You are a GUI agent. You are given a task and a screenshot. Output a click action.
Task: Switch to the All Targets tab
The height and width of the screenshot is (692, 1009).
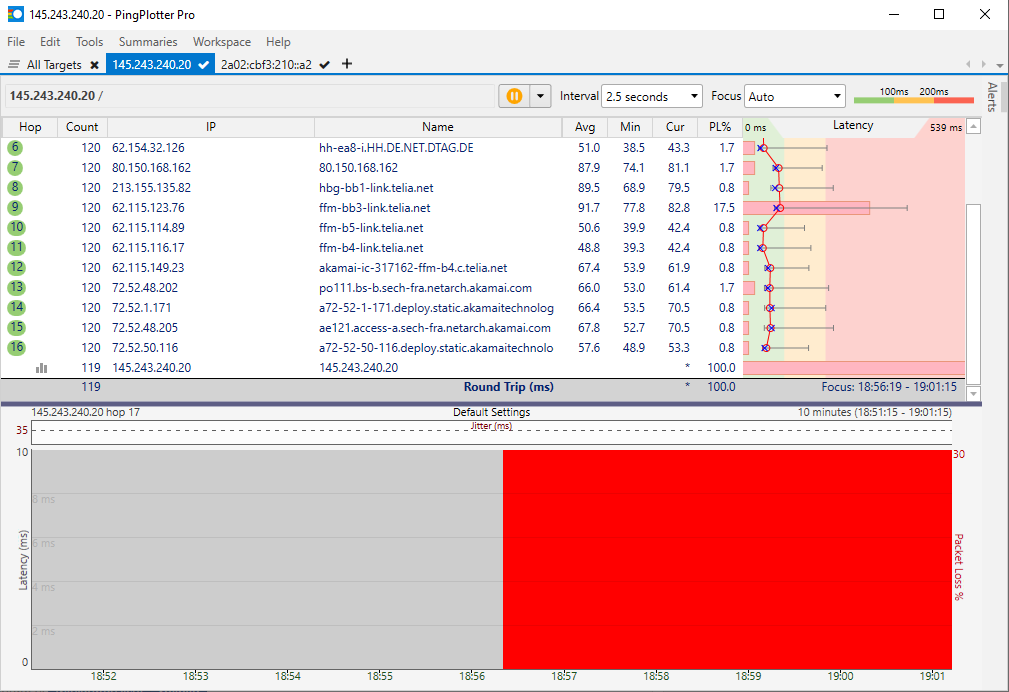pyautogui.click(x=54, y=64)
